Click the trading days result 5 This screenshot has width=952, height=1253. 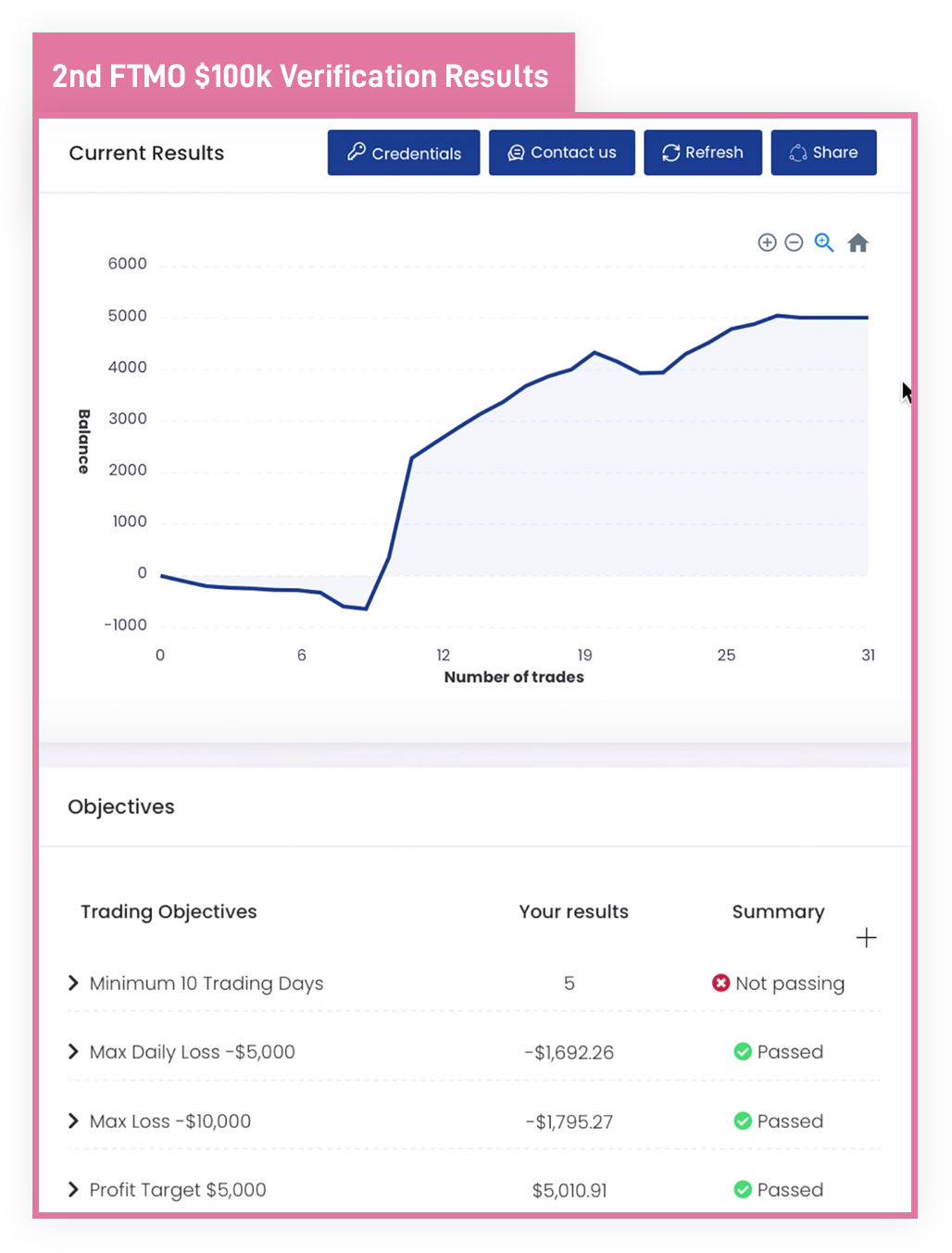click(570, 983)
